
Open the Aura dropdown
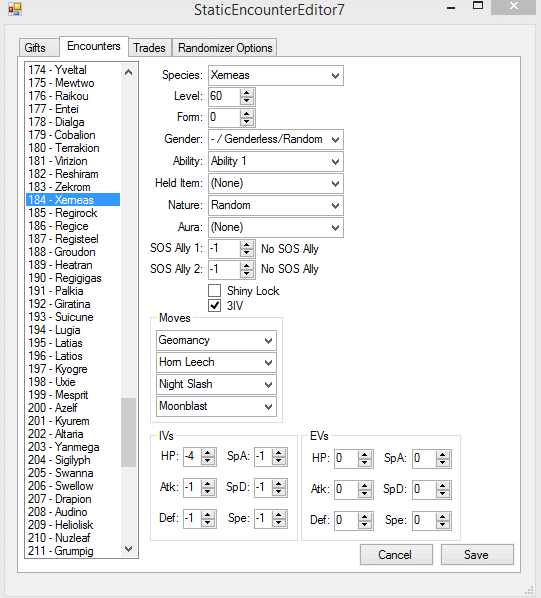276,228
